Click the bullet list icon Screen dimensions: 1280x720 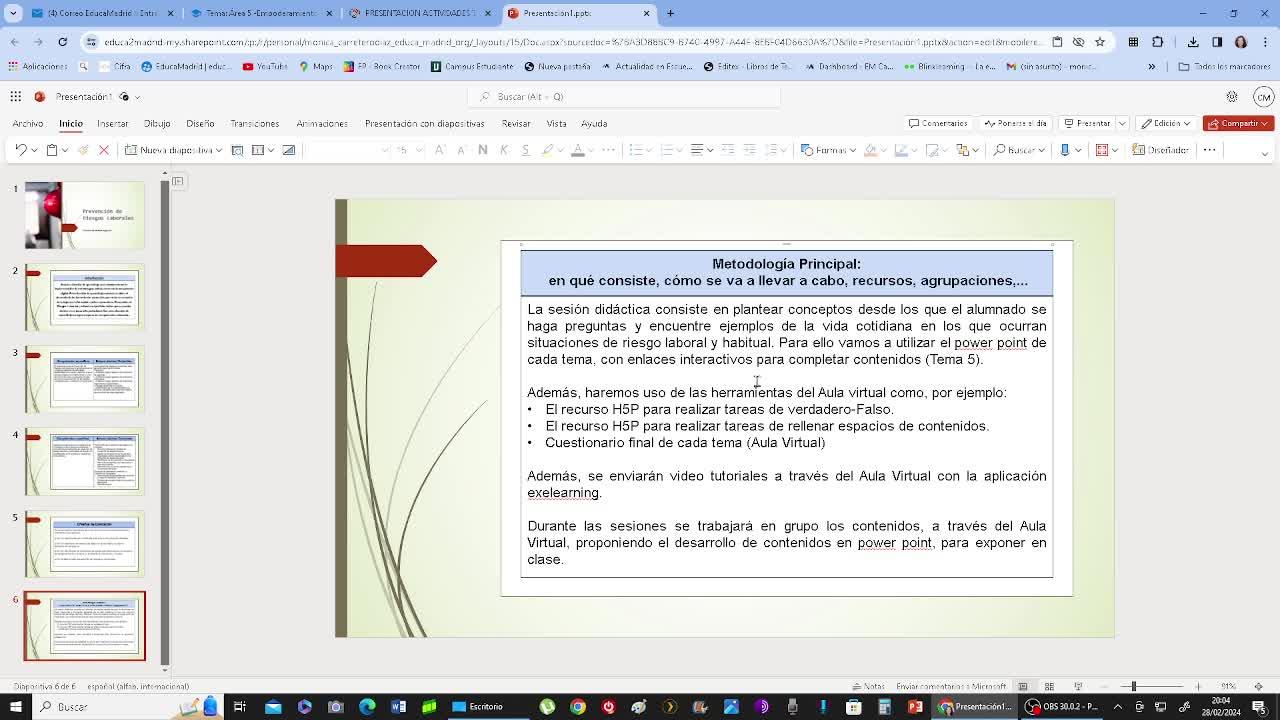(x=636, y=150)
